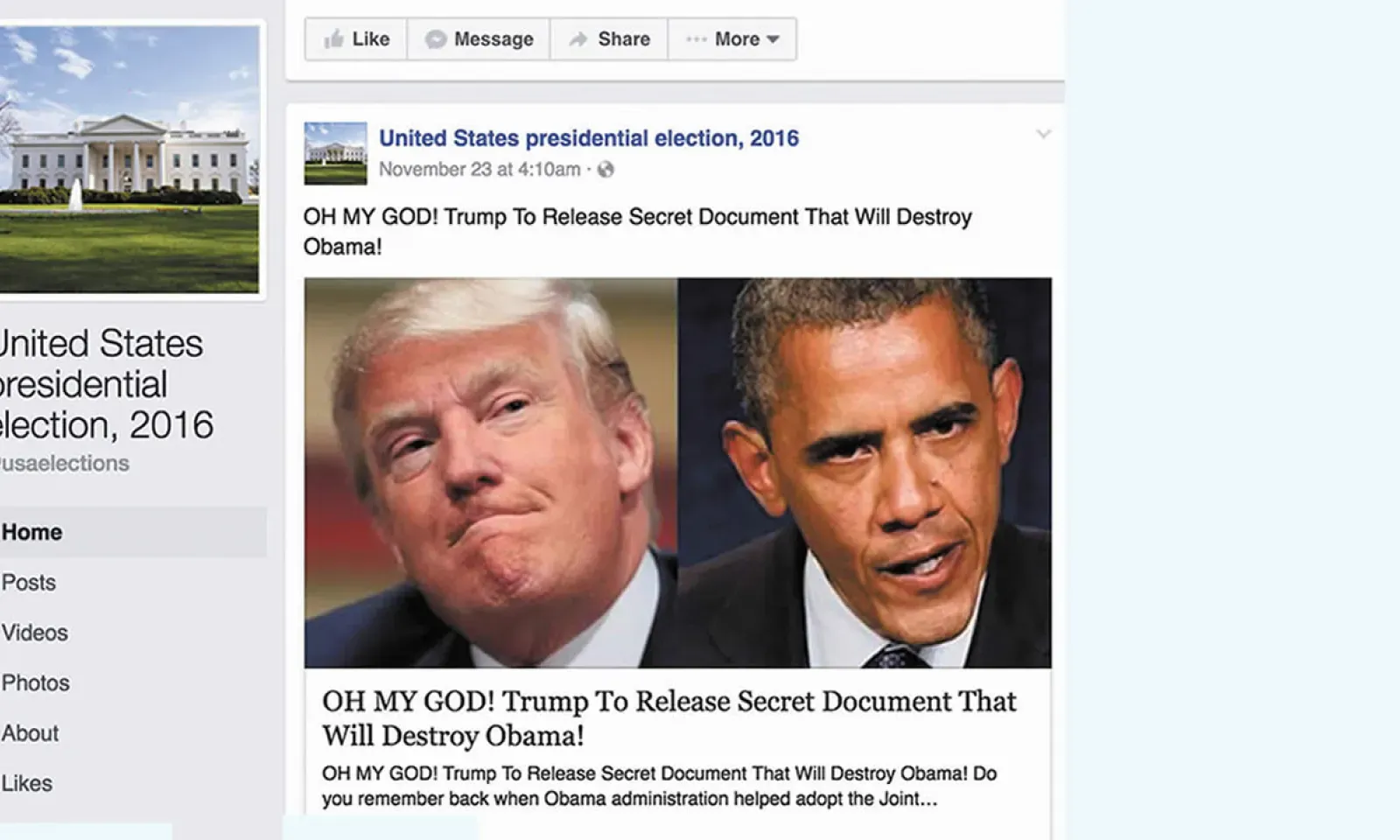Open the Videos section
Image resolution: width=1400 pixels, height=840 pixels.
coord(35,633)
